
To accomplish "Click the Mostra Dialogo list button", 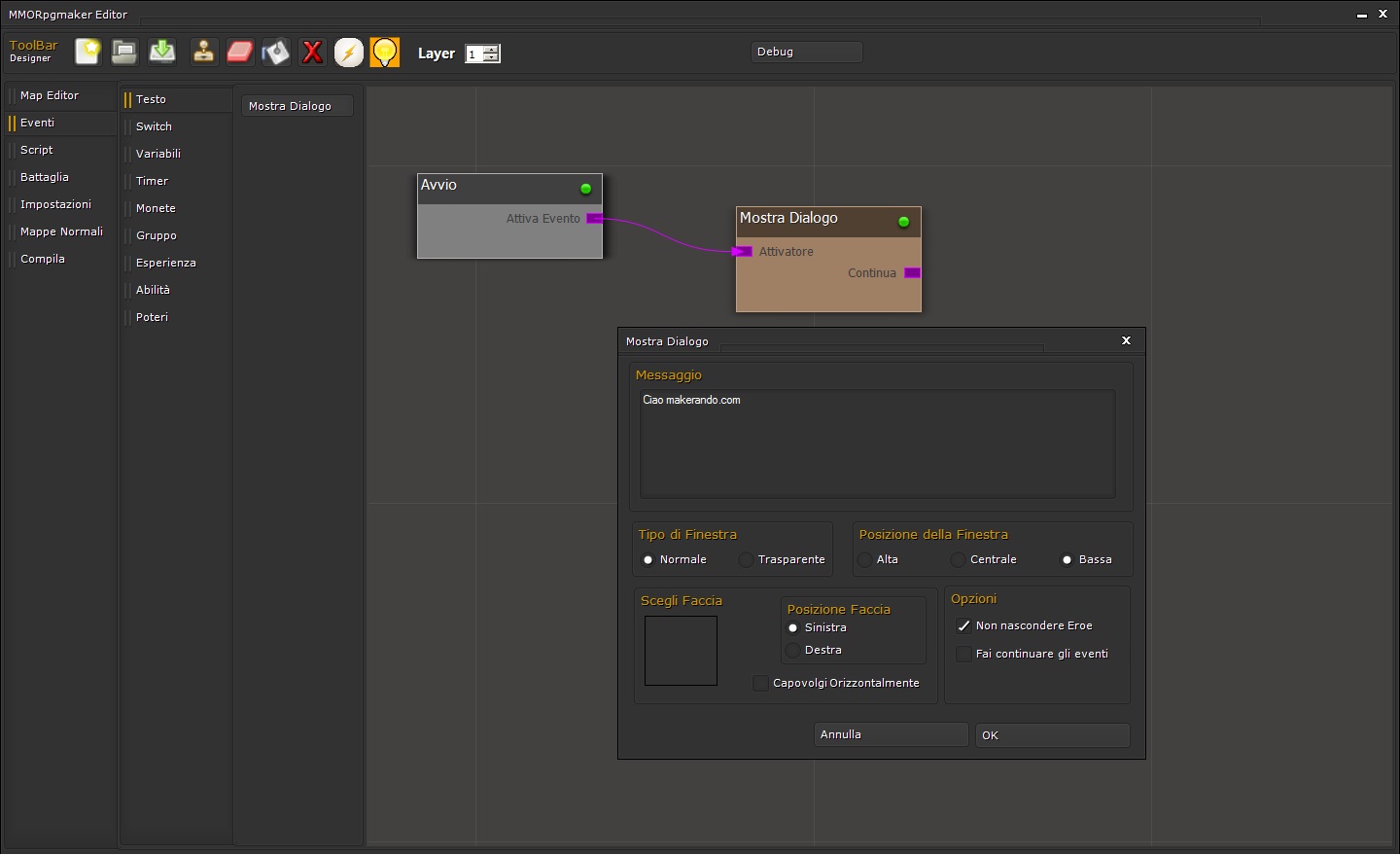I will tap(297, 106).
